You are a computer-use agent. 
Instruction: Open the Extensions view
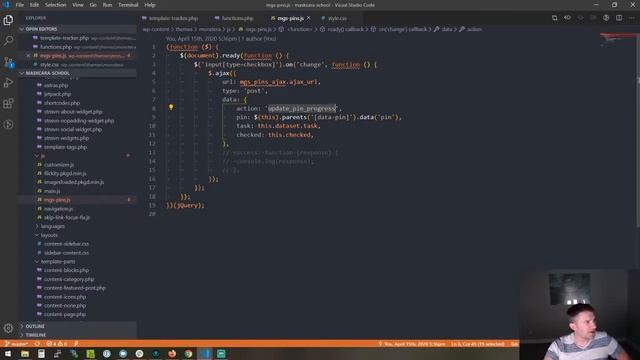[x=8, y=103]
